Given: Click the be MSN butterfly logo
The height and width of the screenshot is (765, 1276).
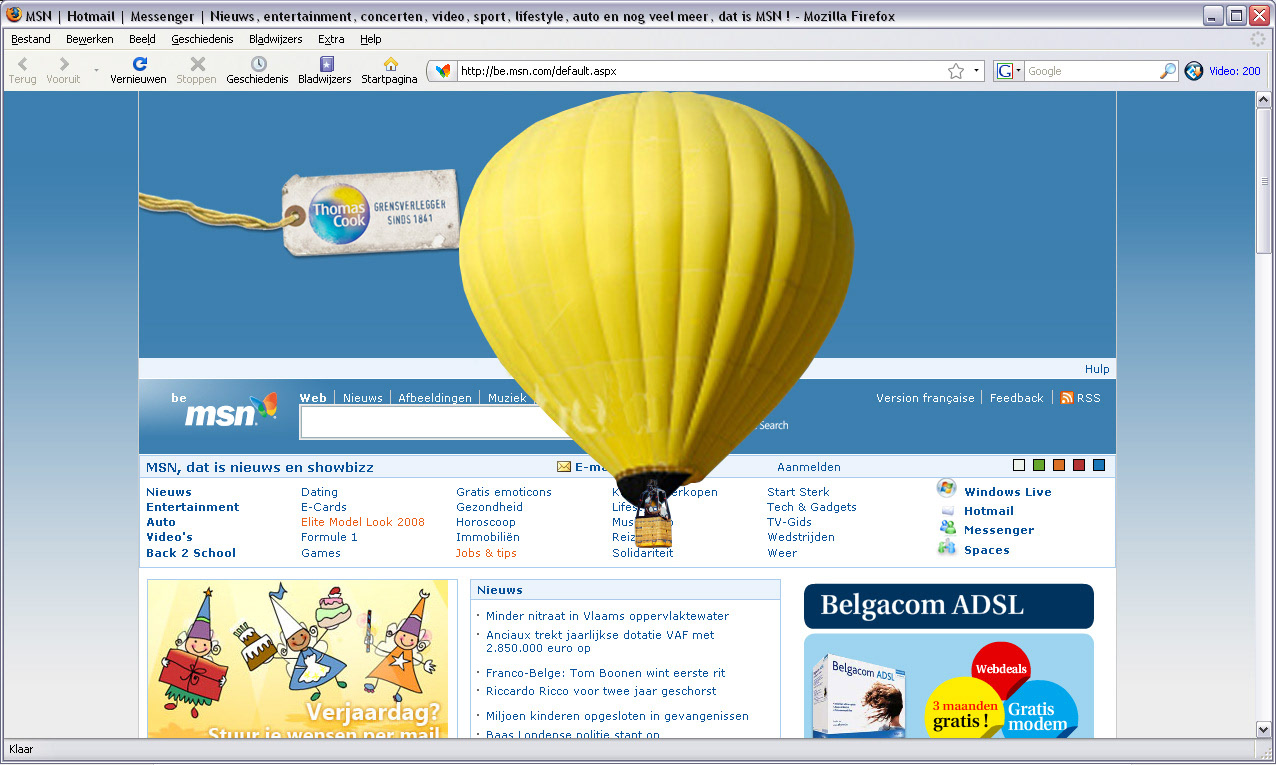Looking at the screenshot, I should click(222, 409).
